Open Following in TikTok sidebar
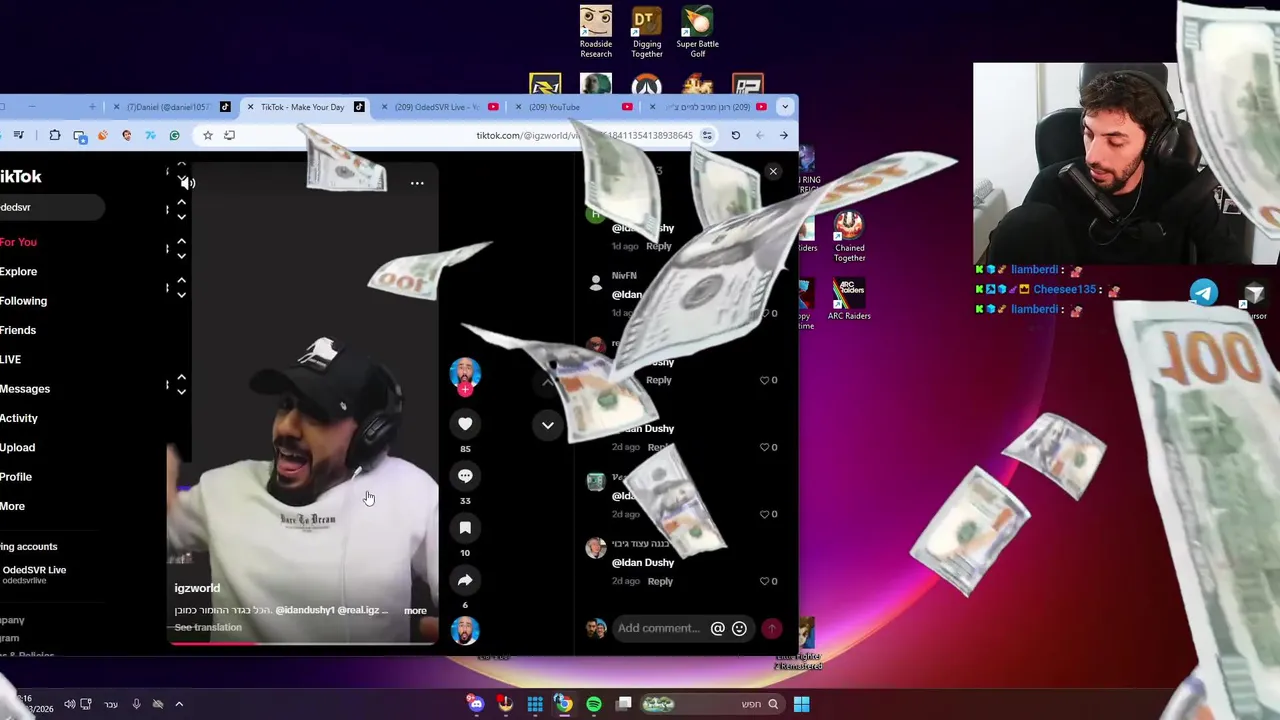The height and width of the screenshot is (720, 1280). pos(23,301)
